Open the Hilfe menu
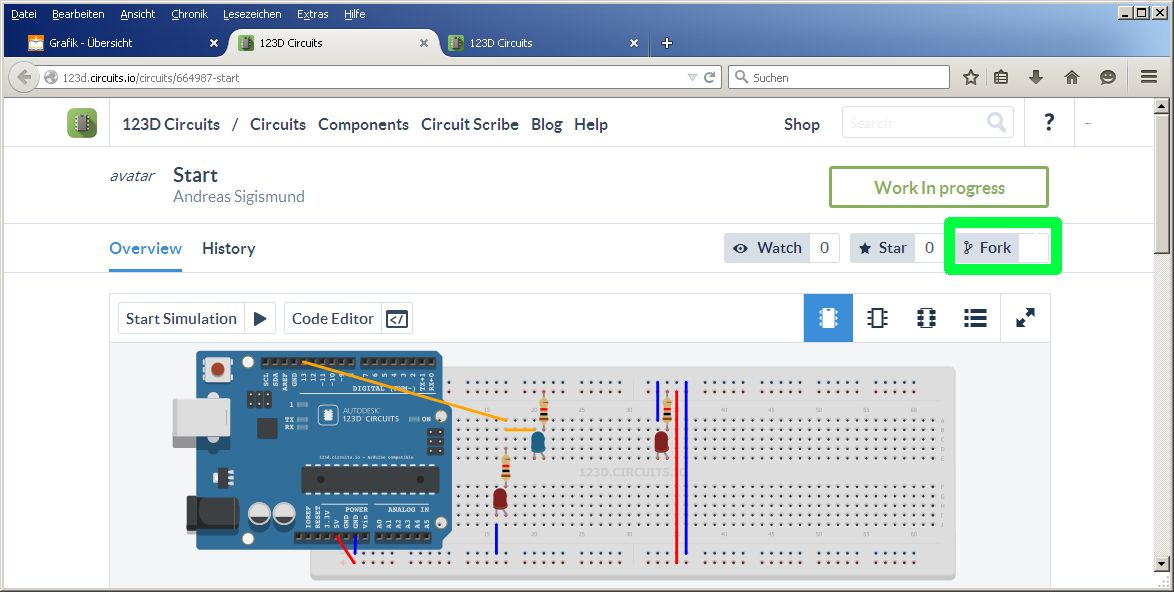 click(355, 14)
